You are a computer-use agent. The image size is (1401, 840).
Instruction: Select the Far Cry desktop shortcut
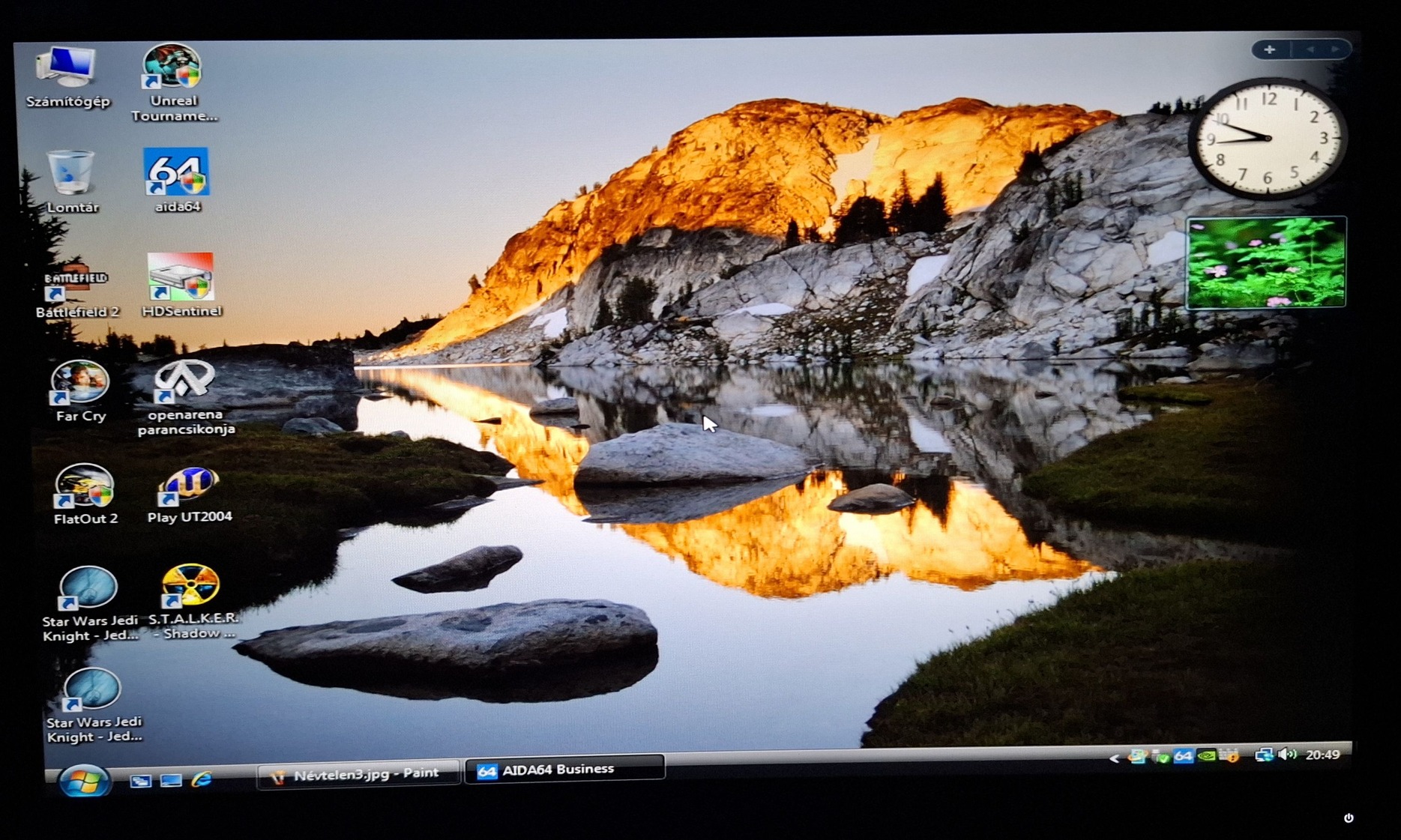(x=80, y=391)
